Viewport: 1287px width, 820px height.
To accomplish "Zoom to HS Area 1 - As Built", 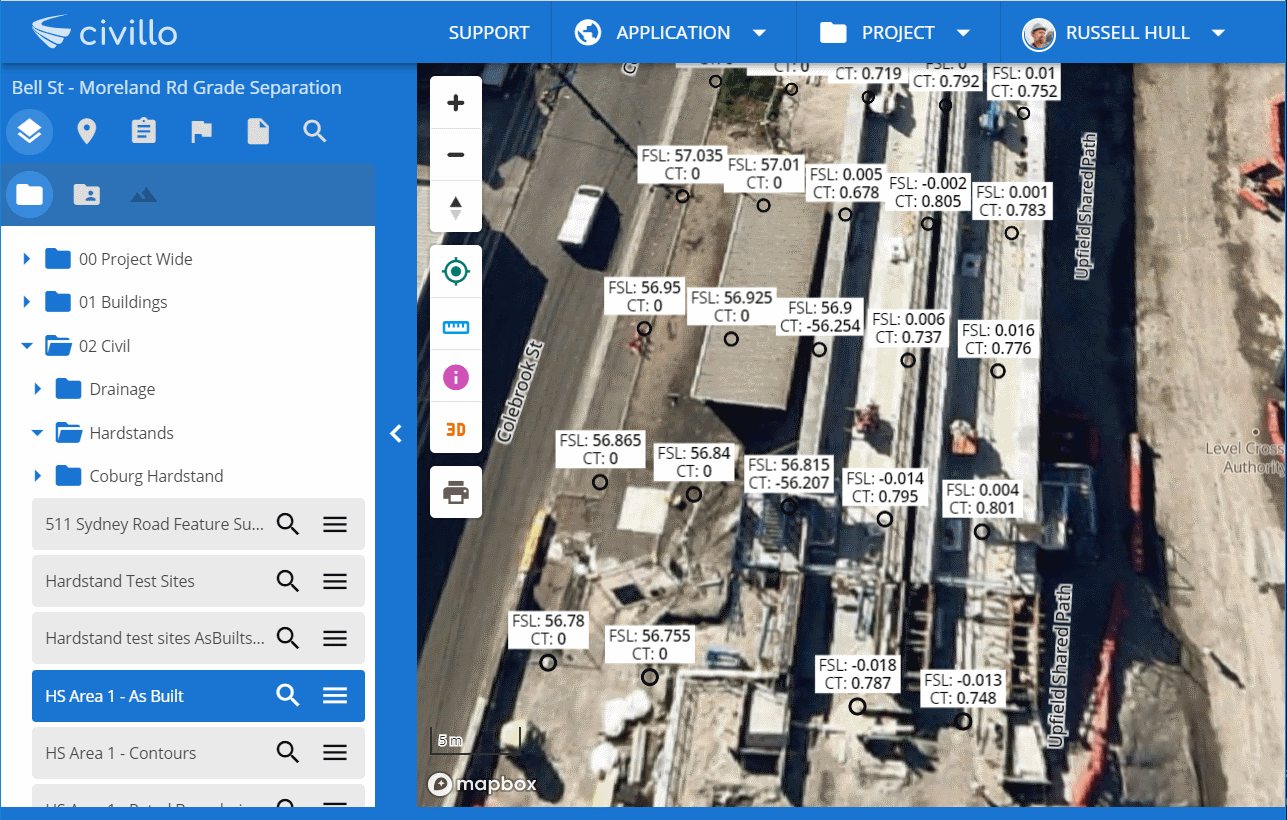I will coord(288,696).
